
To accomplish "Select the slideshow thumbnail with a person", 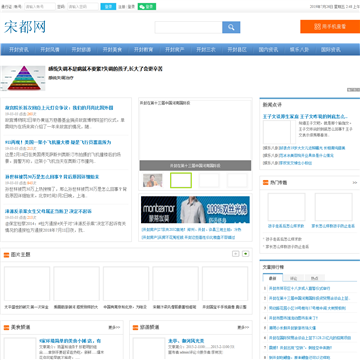I will 153,180.
